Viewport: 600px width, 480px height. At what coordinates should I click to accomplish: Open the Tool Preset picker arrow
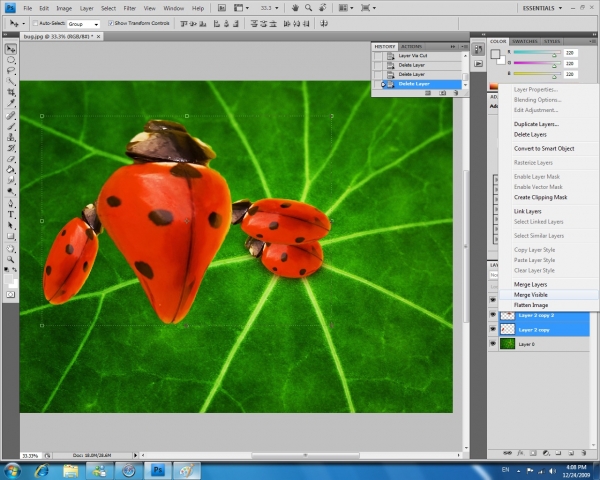click(24, 24)
